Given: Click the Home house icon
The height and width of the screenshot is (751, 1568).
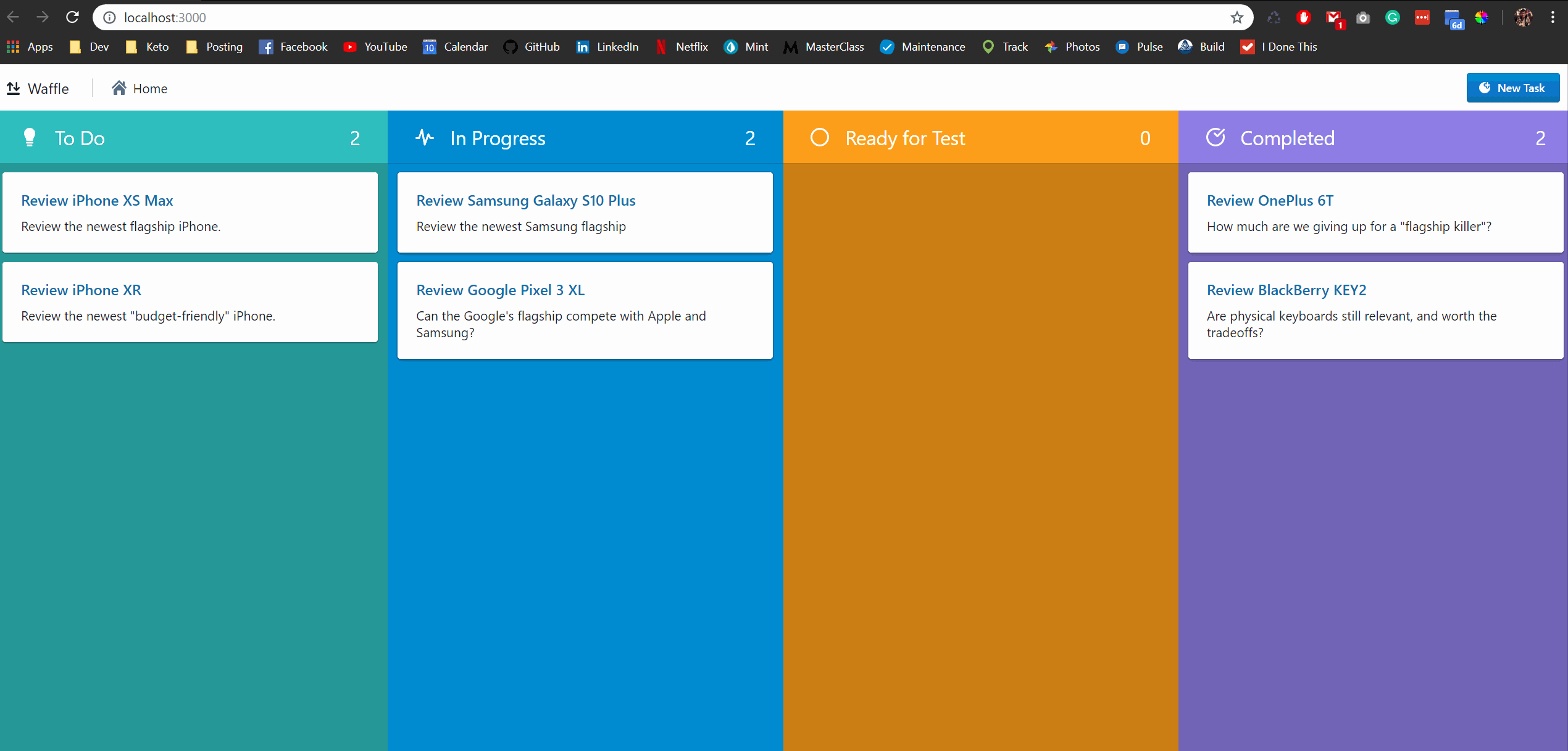Looking at the screenshot, I should (119, 88).
